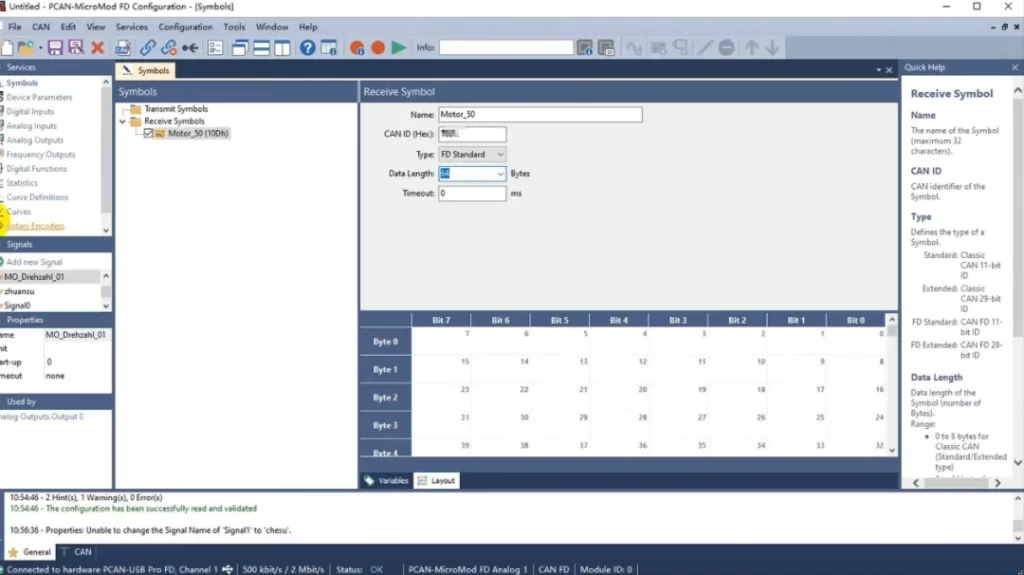Select the zhuansu signal in the list
1024x575 pixels.
click(20, 291)
